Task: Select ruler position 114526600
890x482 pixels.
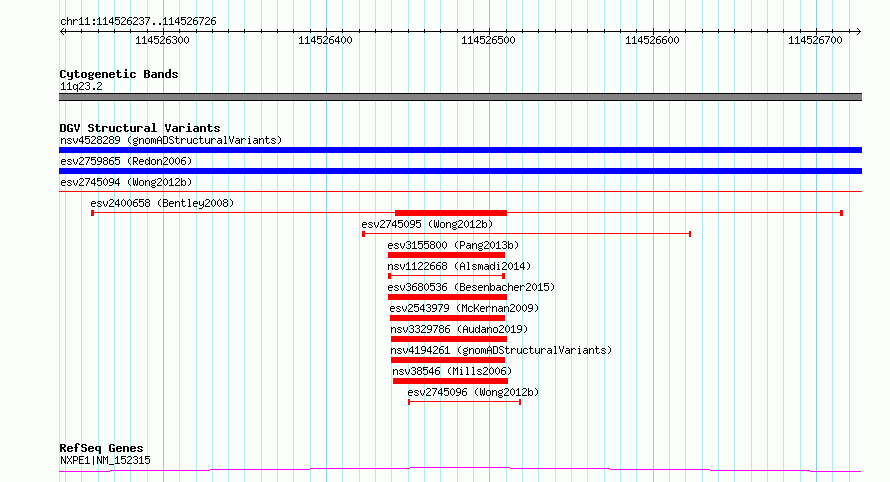Action: pos(652,40)
